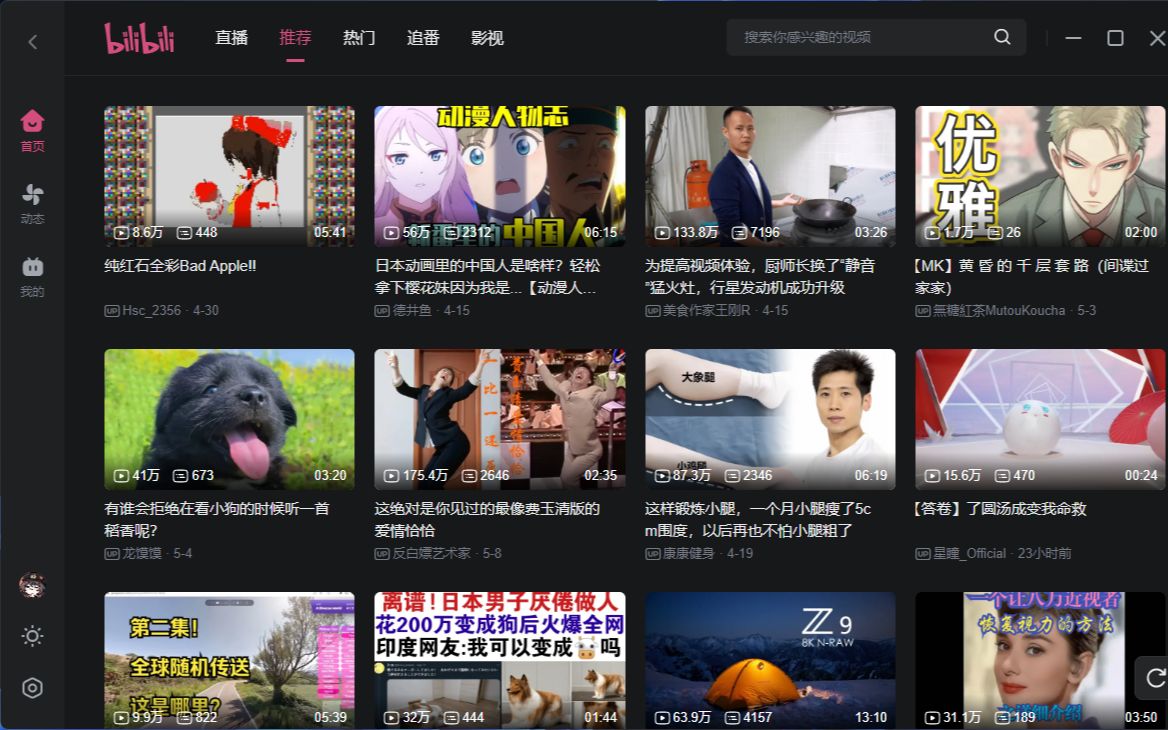
Task: Open settings via the gear icon
Action: (31, 688)
